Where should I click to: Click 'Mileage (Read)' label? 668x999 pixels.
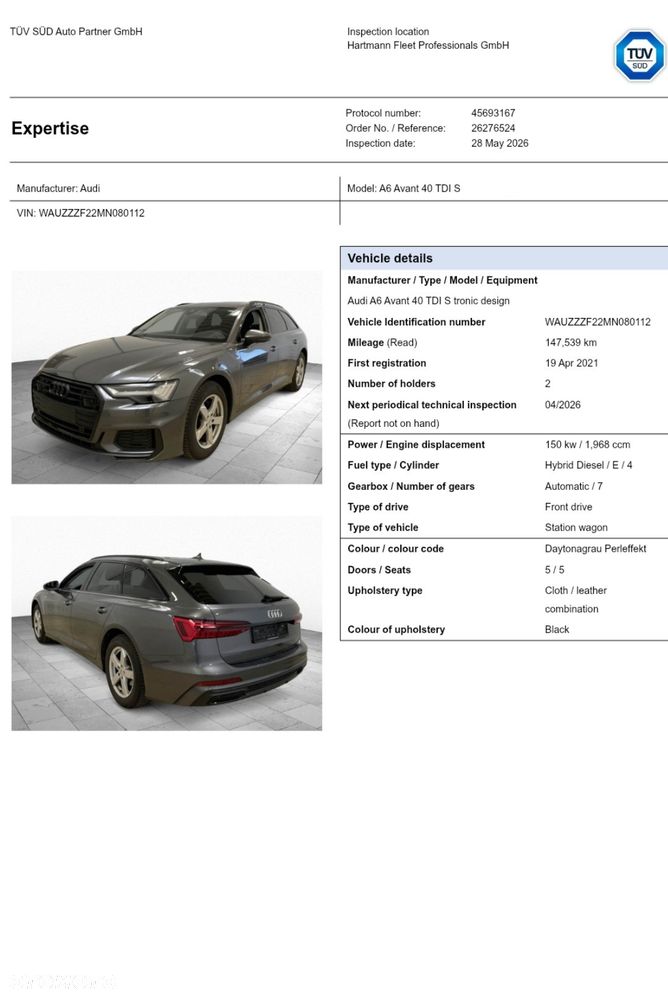point(382,342)
